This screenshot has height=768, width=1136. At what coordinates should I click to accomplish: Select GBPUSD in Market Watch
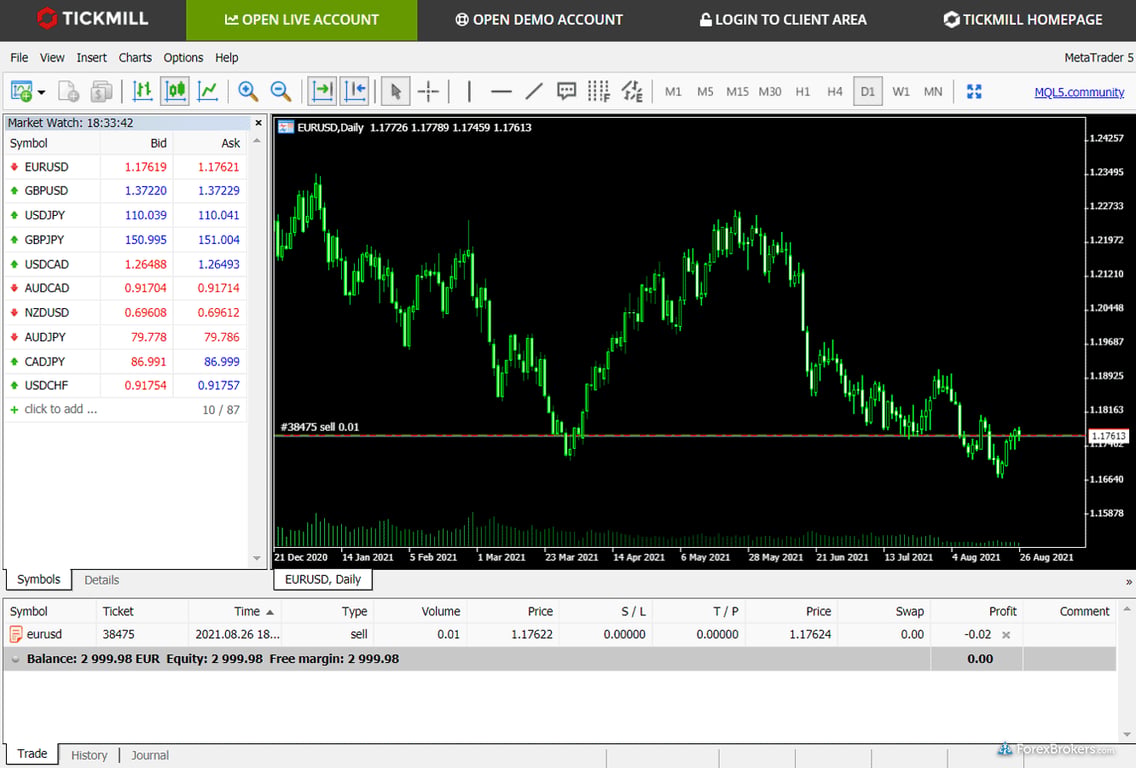125,191
